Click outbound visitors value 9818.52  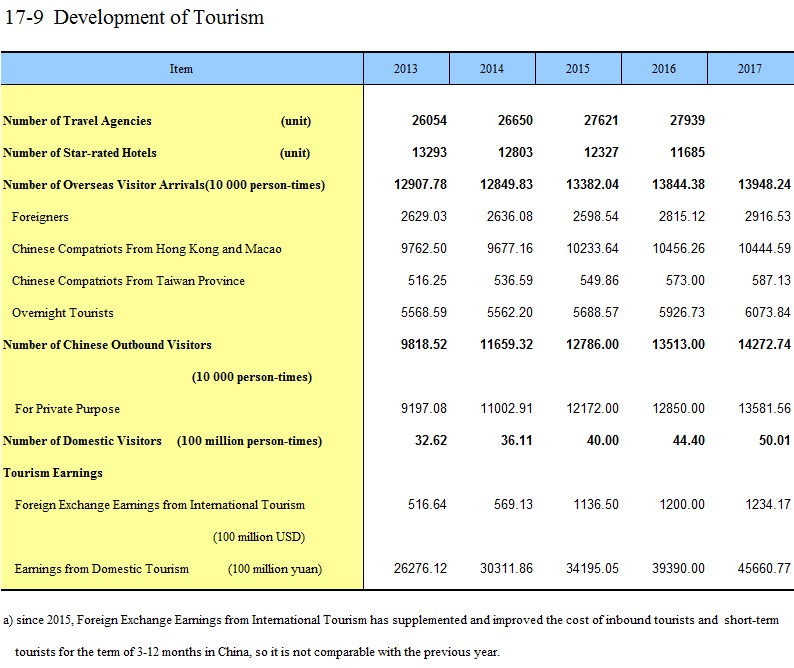[424, 344]
